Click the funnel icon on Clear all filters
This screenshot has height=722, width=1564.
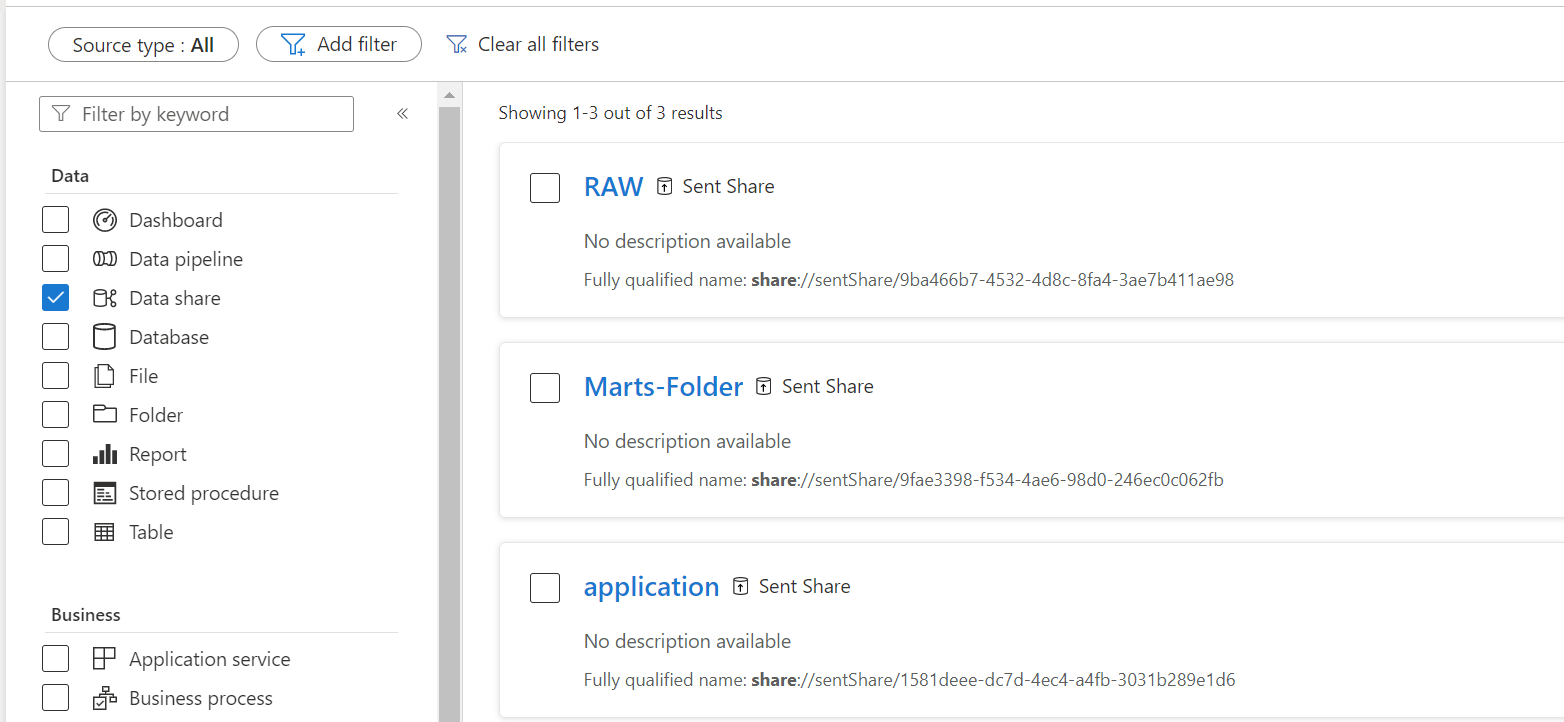[457, 44]
